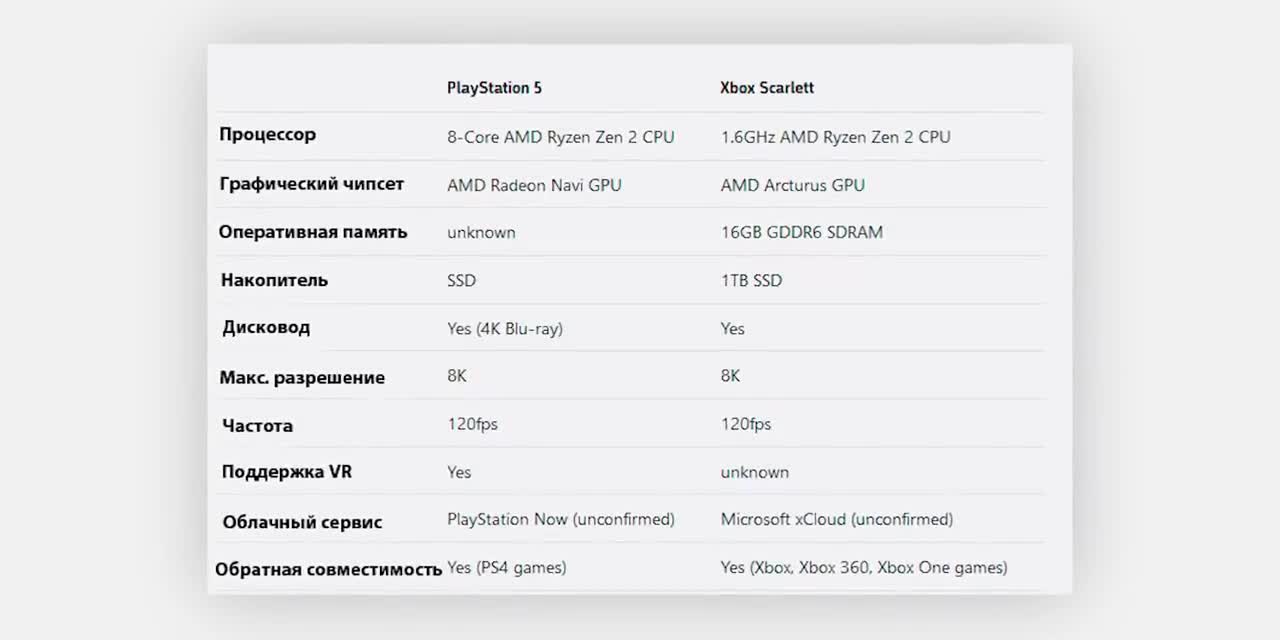Image resolution: width=1280 pixels, height=640 pixels.
Task: Select the Оперативная память row label
Action: point(313,232)
